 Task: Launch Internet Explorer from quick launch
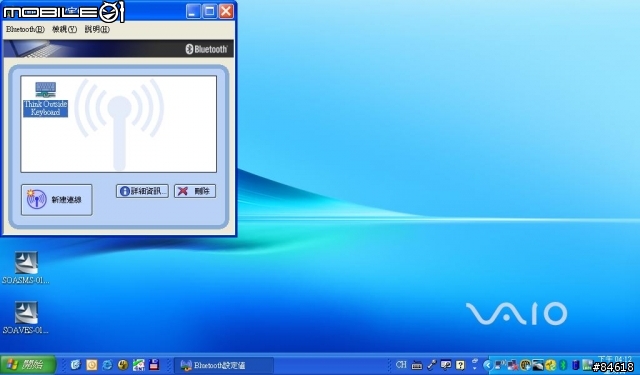coord(107,364)
